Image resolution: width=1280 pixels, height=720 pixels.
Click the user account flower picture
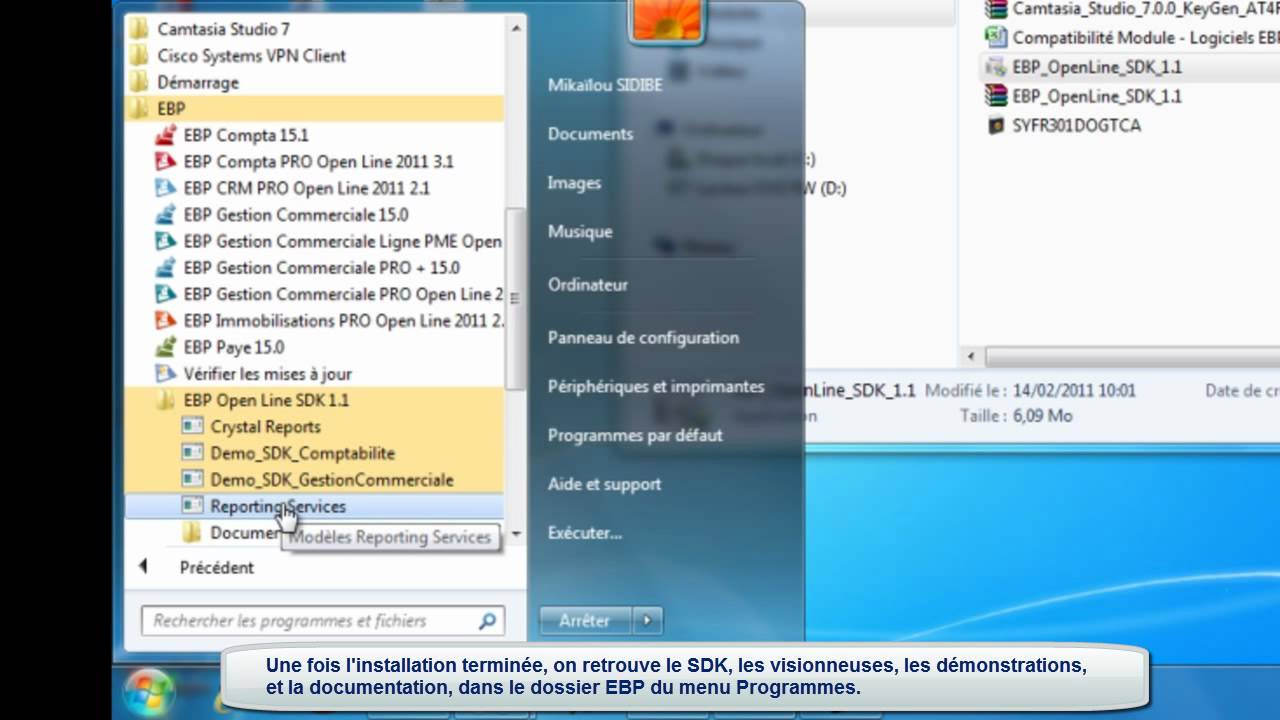[666, 19]
